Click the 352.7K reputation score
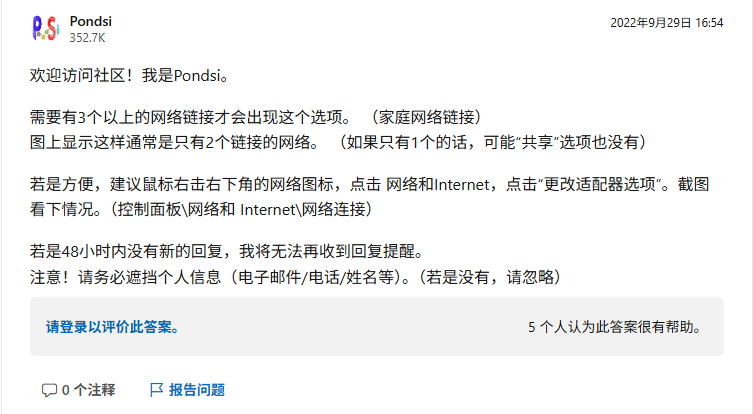 pos(87,37)
